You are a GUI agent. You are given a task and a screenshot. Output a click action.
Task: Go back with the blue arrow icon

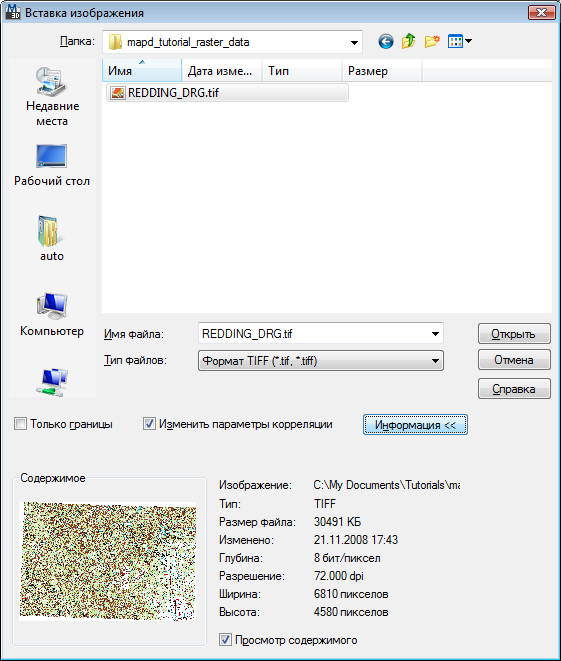(386, 42)
